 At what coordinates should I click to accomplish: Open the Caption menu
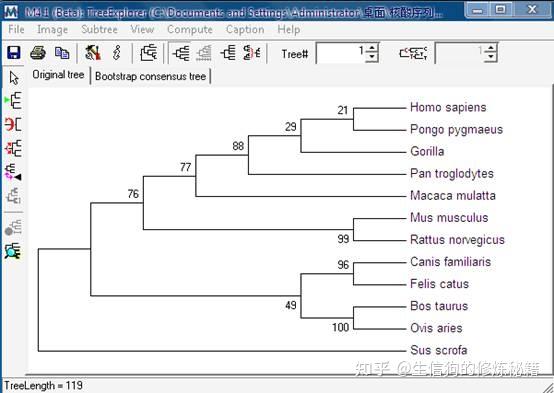(x=245, y=30)
